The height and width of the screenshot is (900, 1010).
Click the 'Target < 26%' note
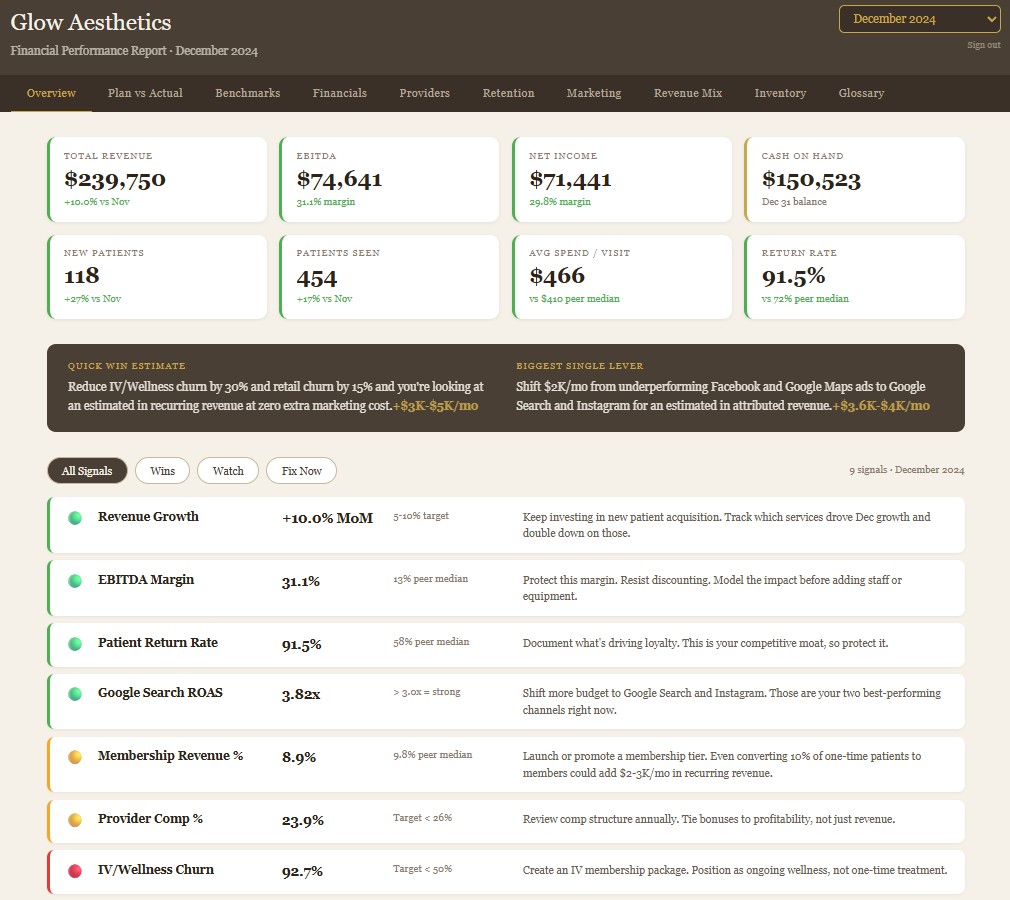(423, 818)
